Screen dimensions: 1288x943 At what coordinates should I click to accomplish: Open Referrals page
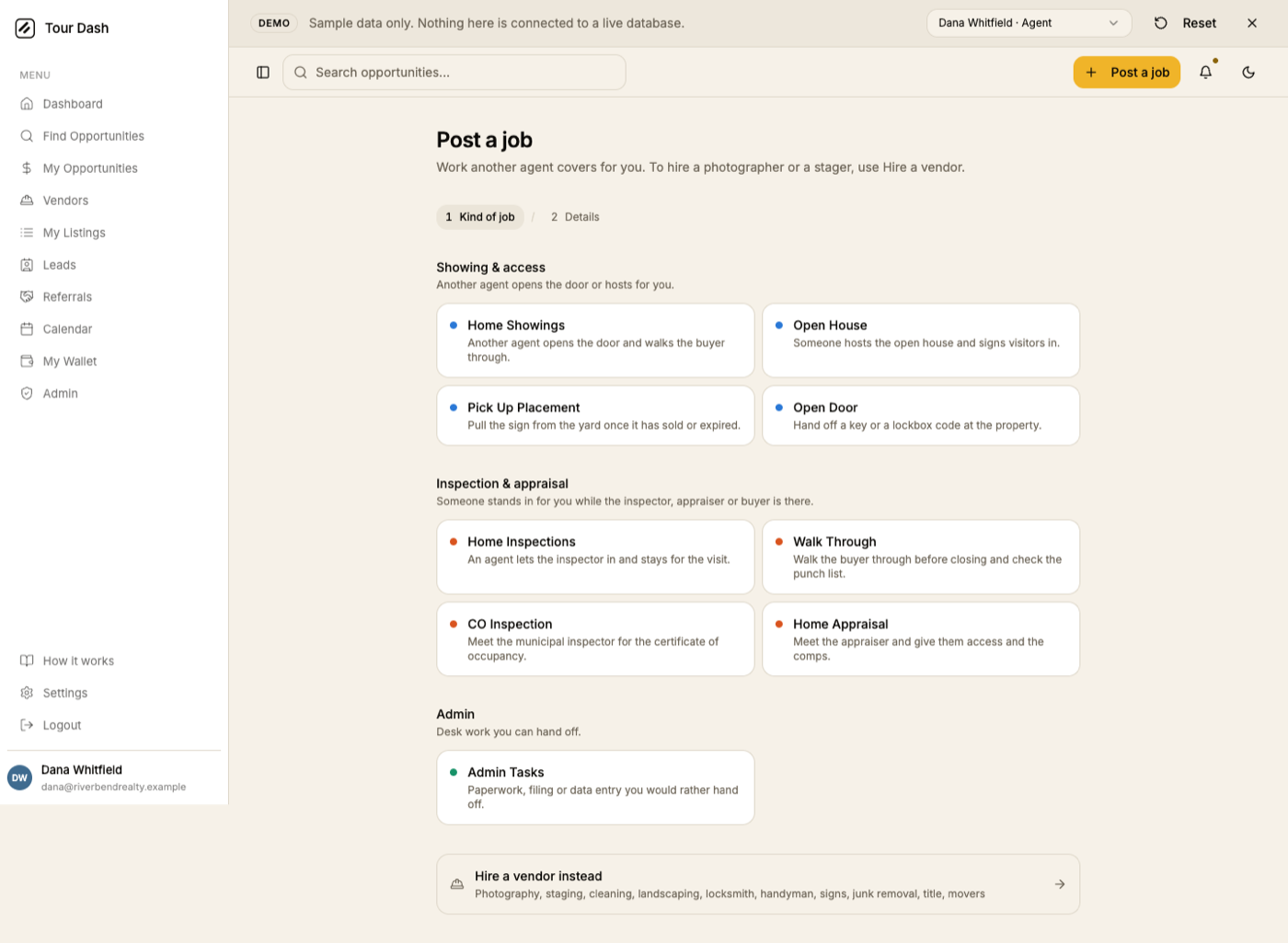click(114, 297)
